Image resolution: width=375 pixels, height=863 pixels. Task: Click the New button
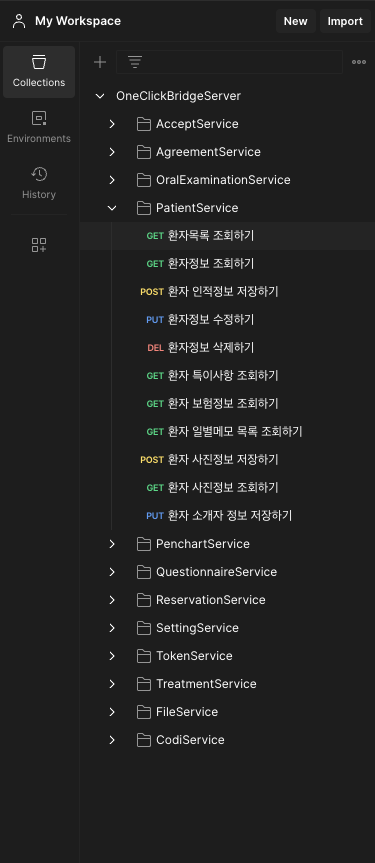(296, 21)
